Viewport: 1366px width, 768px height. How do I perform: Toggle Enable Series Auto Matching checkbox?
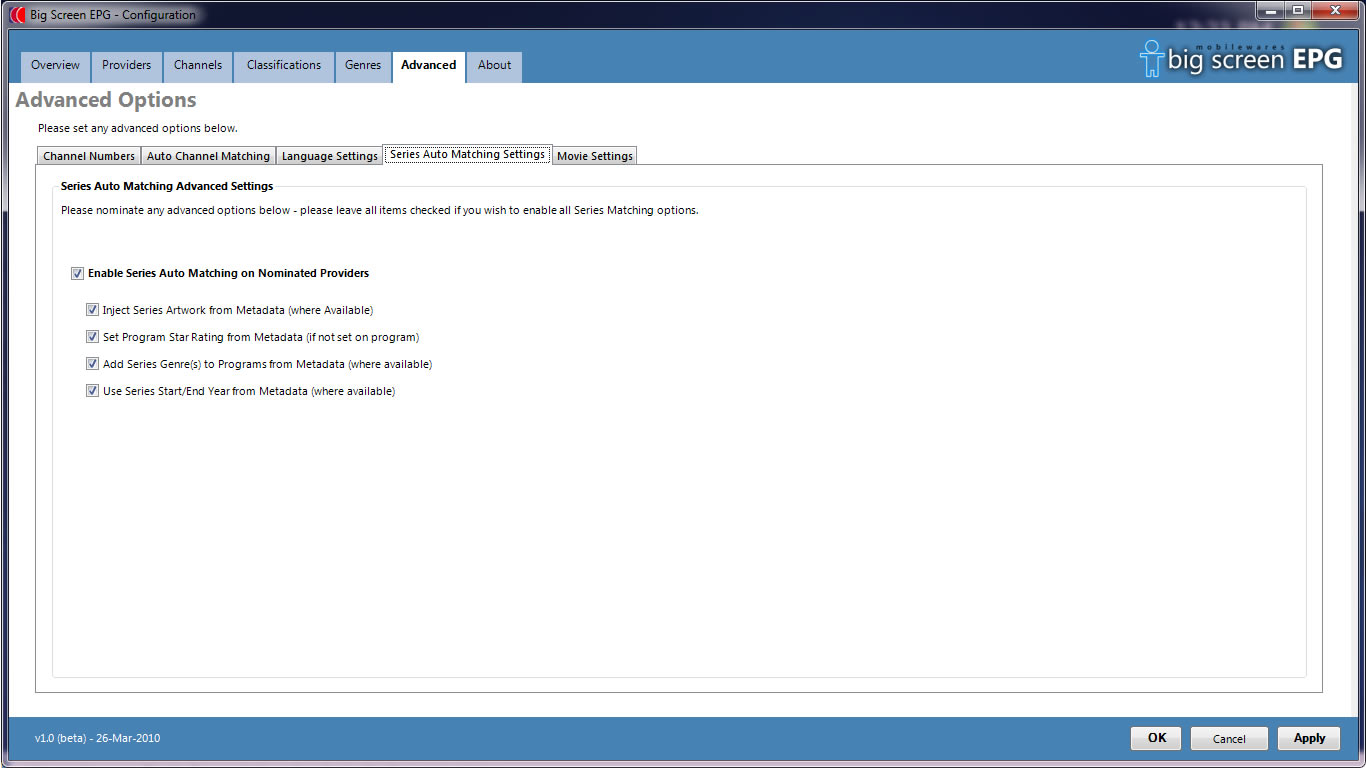(77, 273)
